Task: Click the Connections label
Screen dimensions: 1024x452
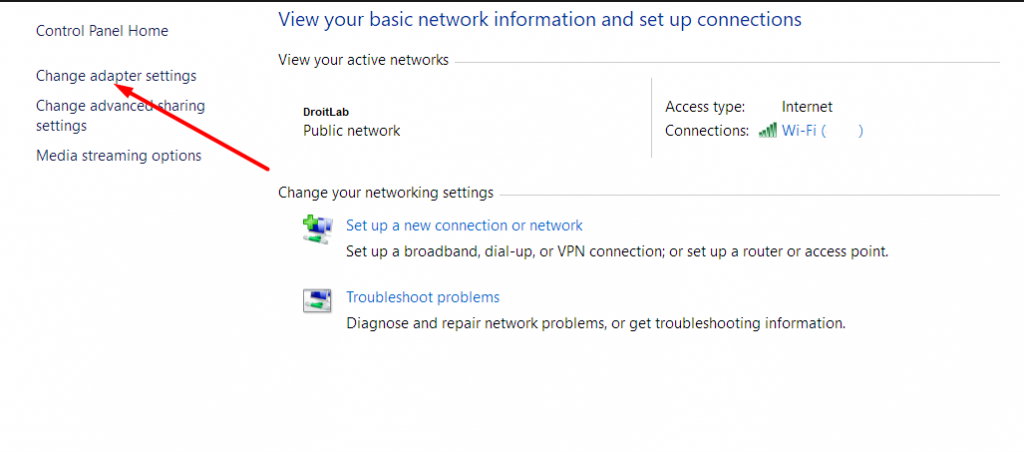Action: pos(707,131)
